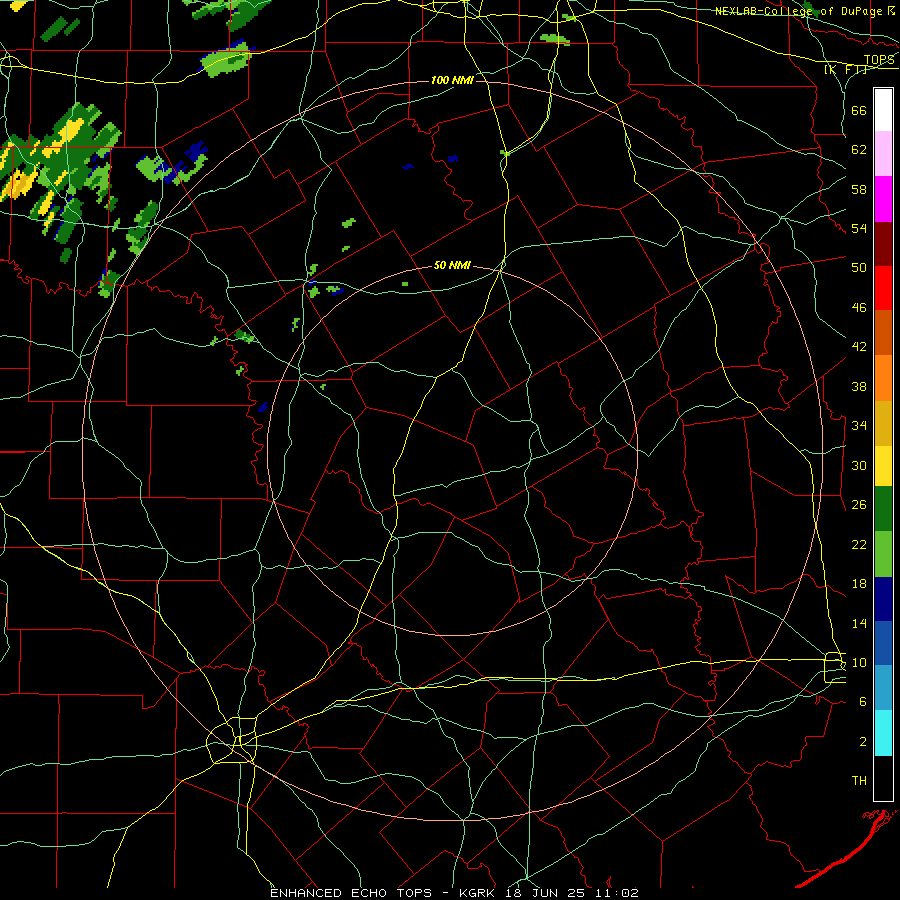Click the 38 value on the legend
Image resolution: width=900 pixels, height=900 pixels.
click(x=859, y=386)
